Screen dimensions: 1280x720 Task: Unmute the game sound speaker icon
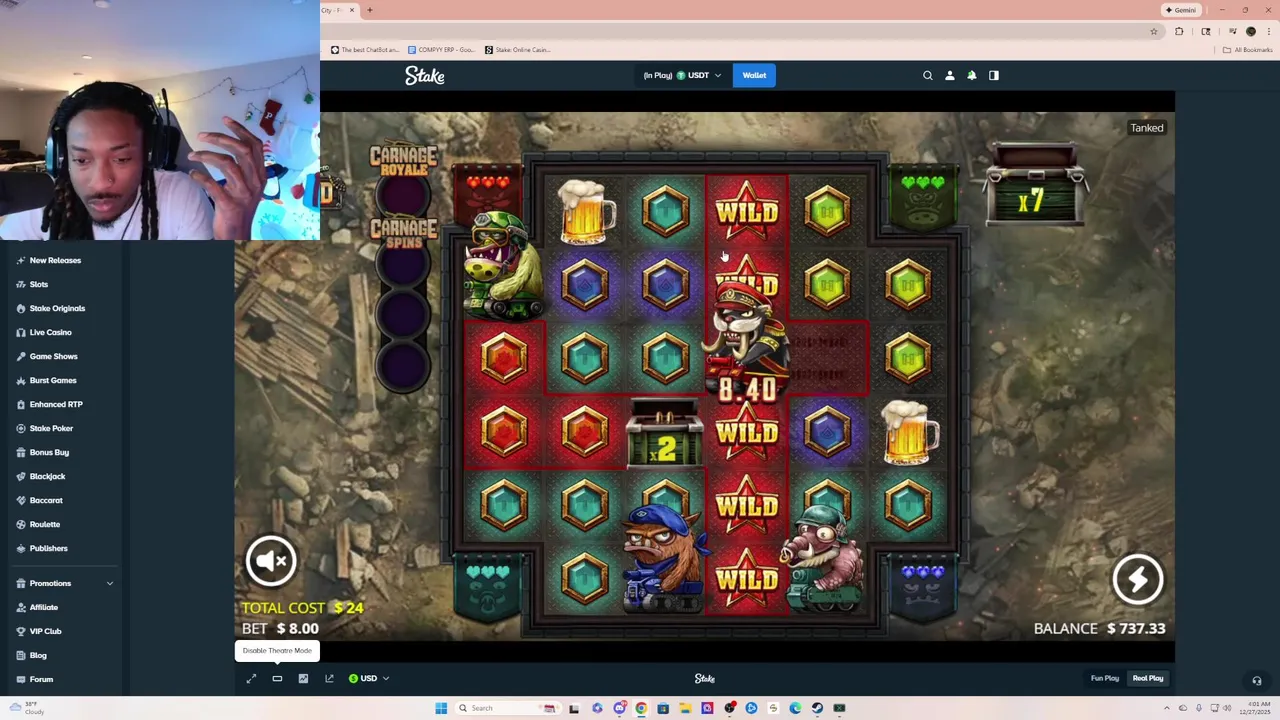[x=271, y=561]
